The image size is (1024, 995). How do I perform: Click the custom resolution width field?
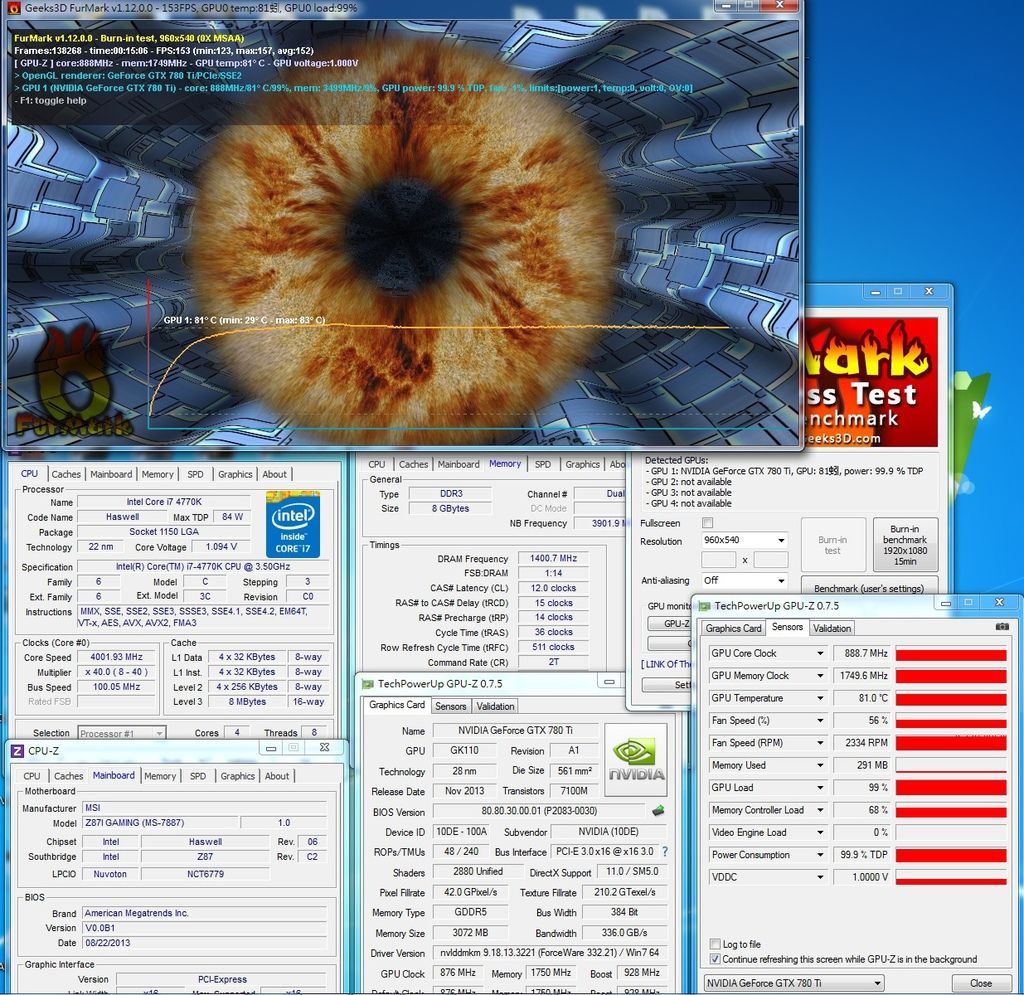click(718, 560)
